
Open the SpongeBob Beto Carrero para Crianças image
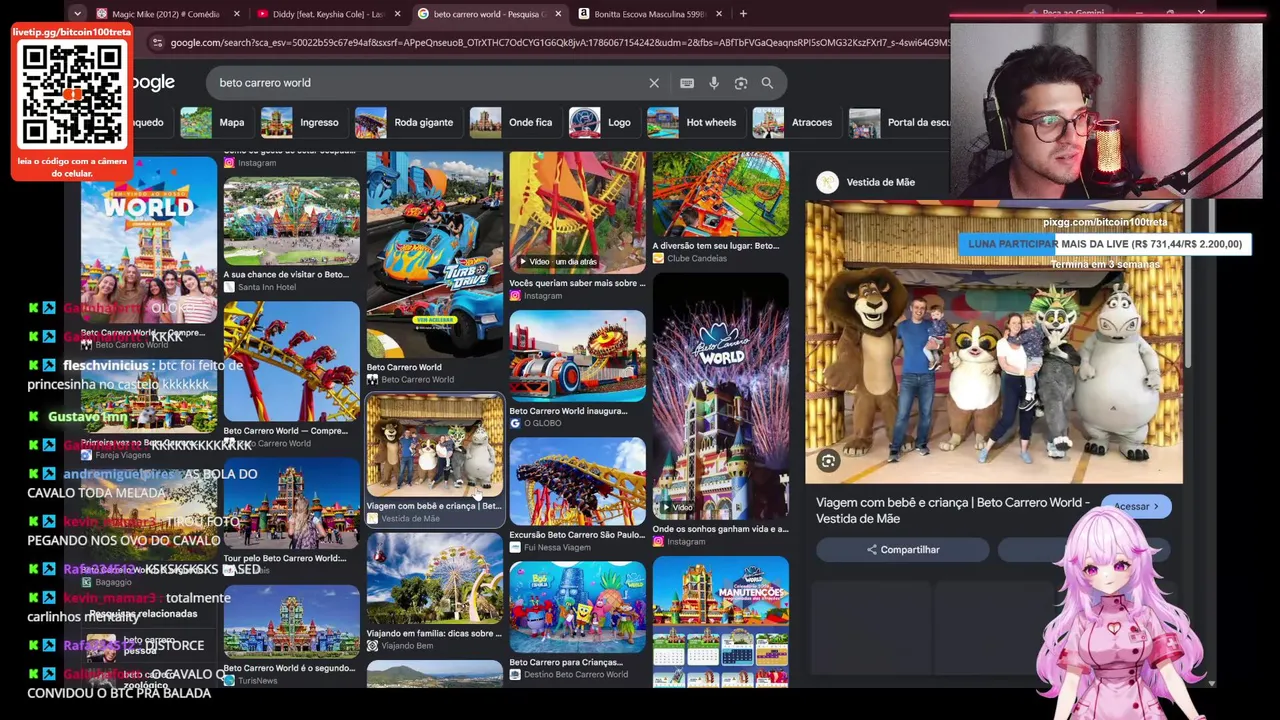click(x=577, y=607)
